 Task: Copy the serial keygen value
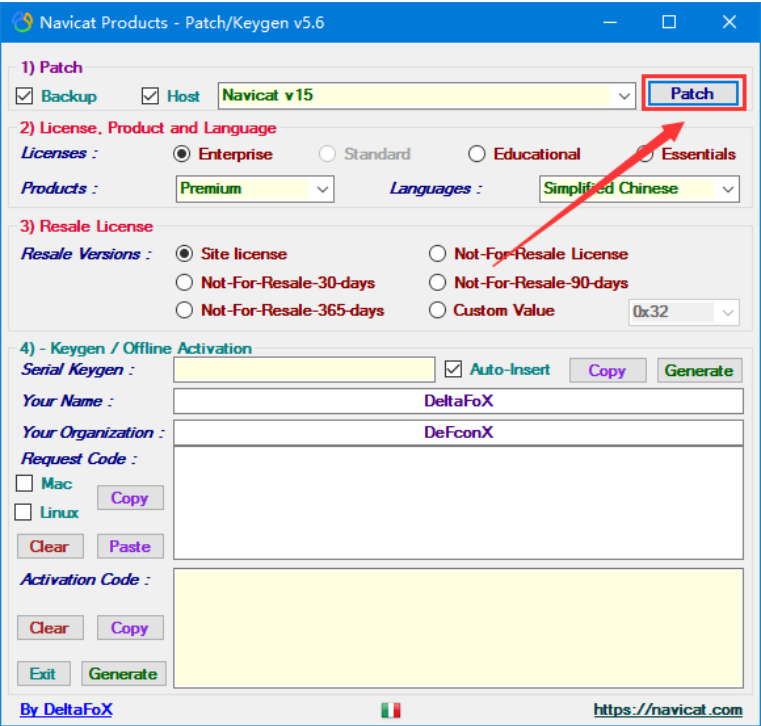coord(608,370)
